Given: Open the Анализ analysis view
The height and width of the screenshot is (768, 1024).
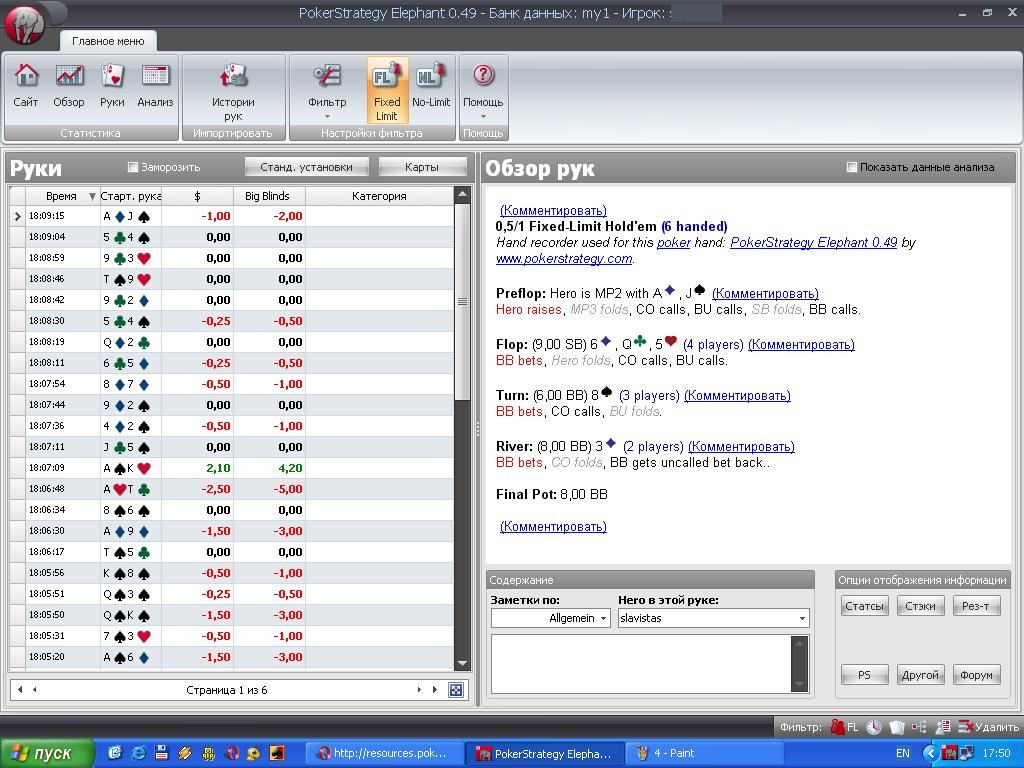Looking at the screenshot, I should [155, 86].
